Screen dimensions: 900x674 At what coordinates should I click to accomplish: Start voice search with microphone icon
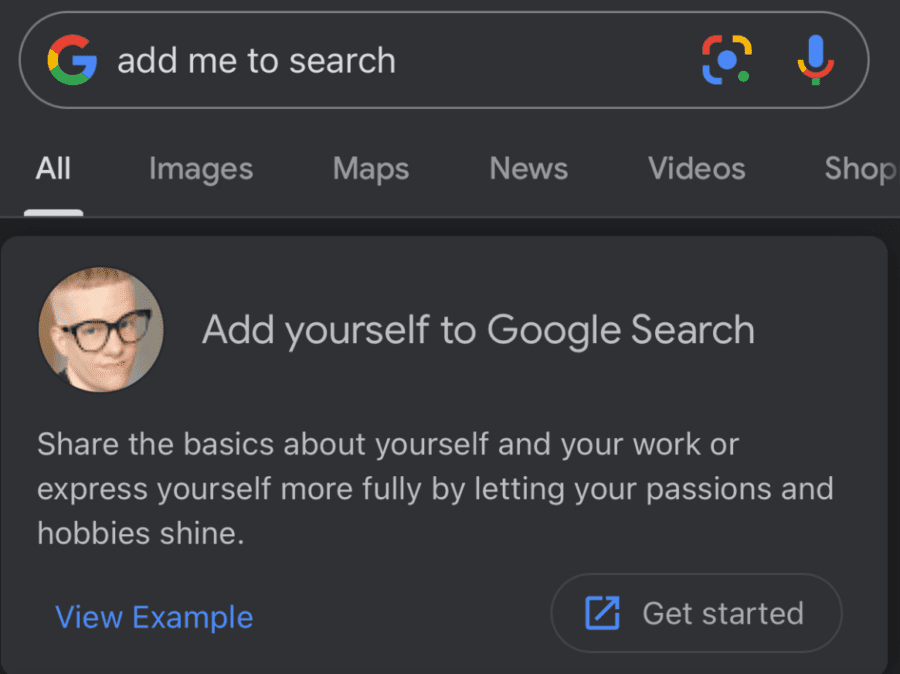coord(816,59)
